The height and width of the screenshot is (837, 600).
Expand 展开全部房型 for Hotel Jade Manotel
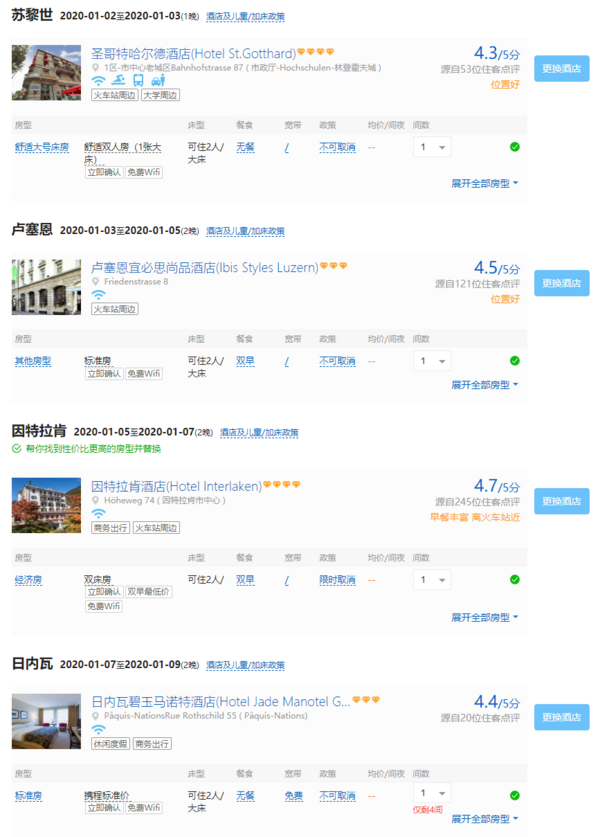[485, 819]
